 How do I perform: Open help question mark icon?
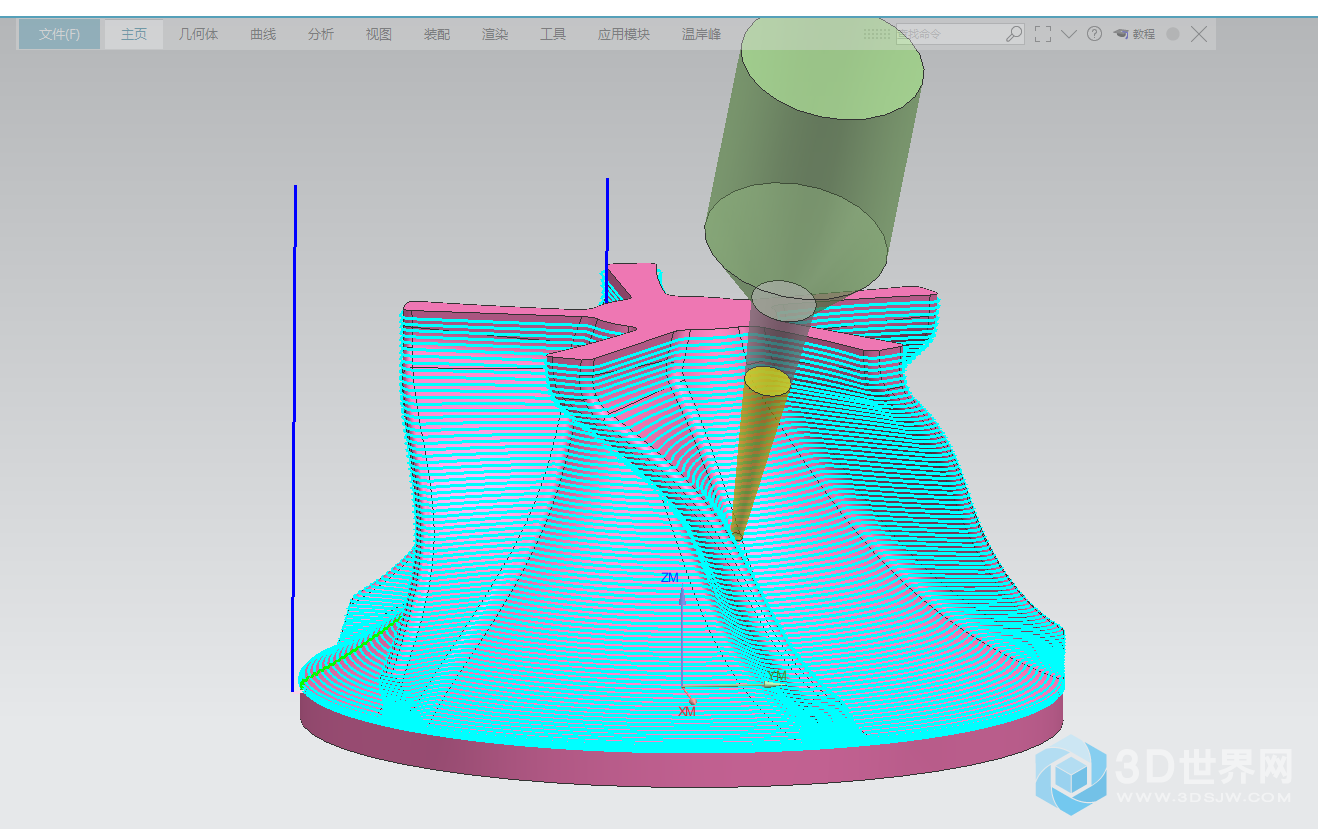tap(1095, 34)
